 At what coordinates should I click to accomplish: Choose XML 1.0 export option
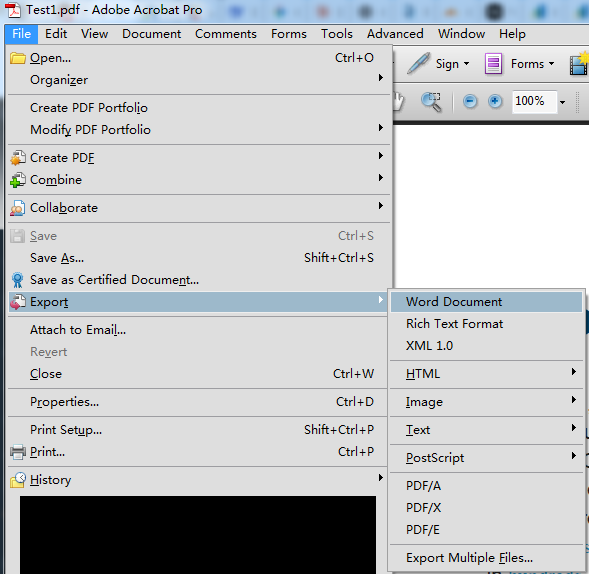coord(486,346)
